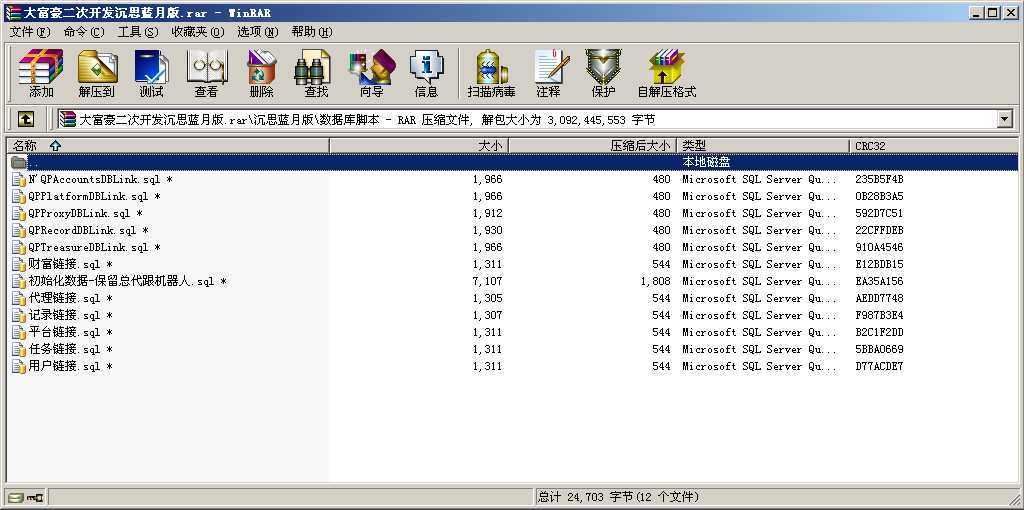Image resolution: width=1024 pixels, height=510 pixels.
Task: Select 任务链接.sql file
Action: point(71,349)
